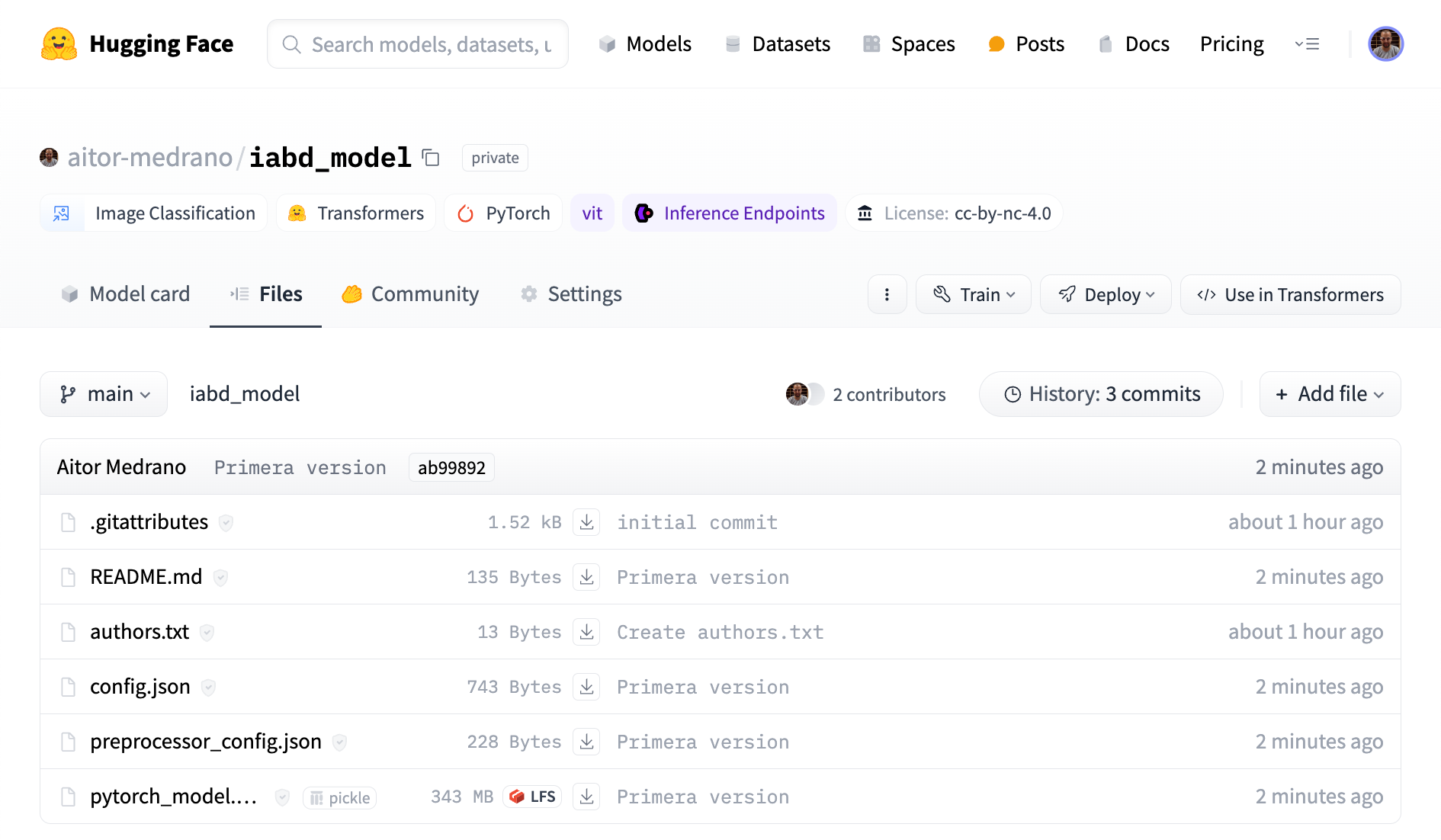Open the Deploy dropdown
The image size is (1441, 840).
(x=1106, y=295)
